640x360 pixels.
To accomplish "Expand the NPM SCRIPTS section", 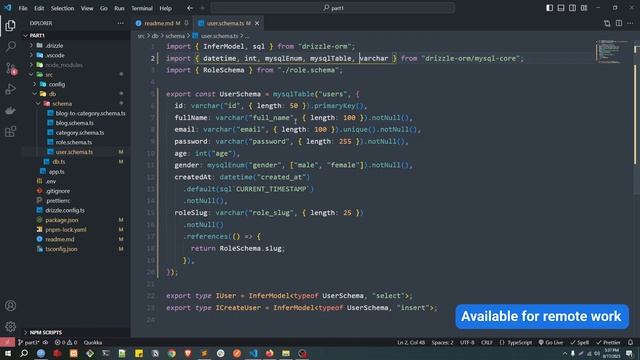I will point(76,332).
